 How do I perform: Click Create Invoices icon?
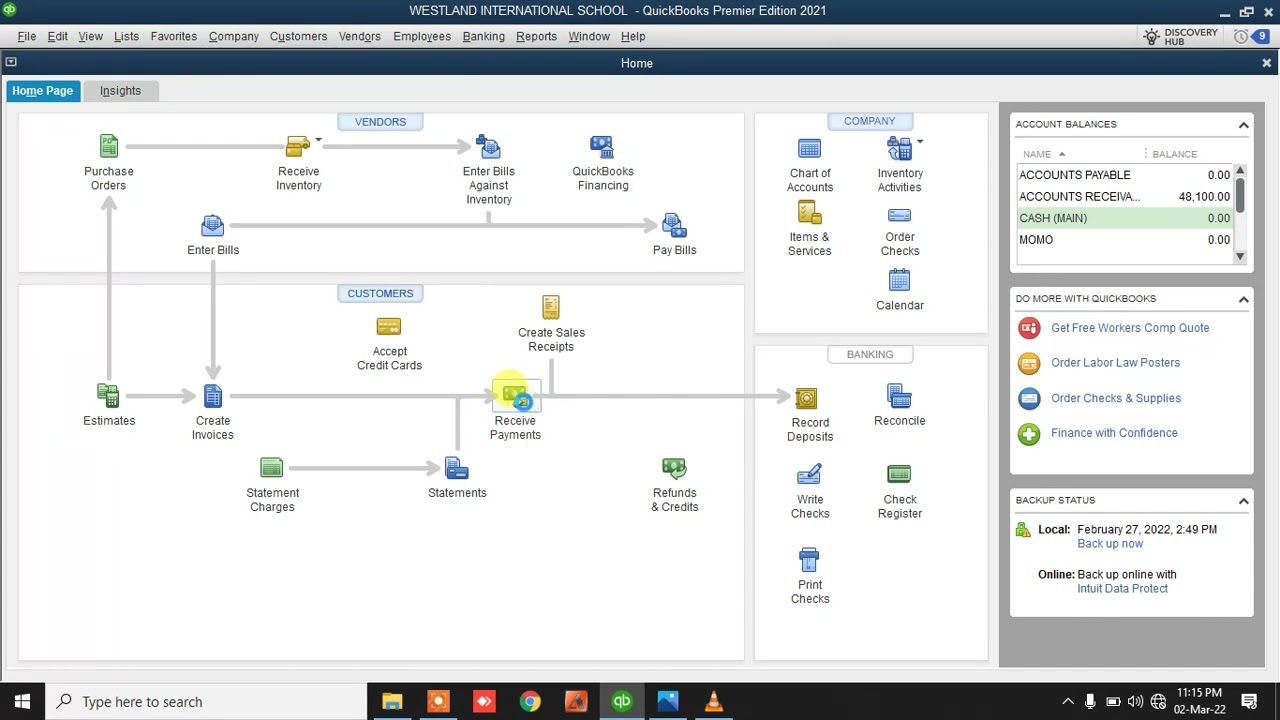click(212, 396)
